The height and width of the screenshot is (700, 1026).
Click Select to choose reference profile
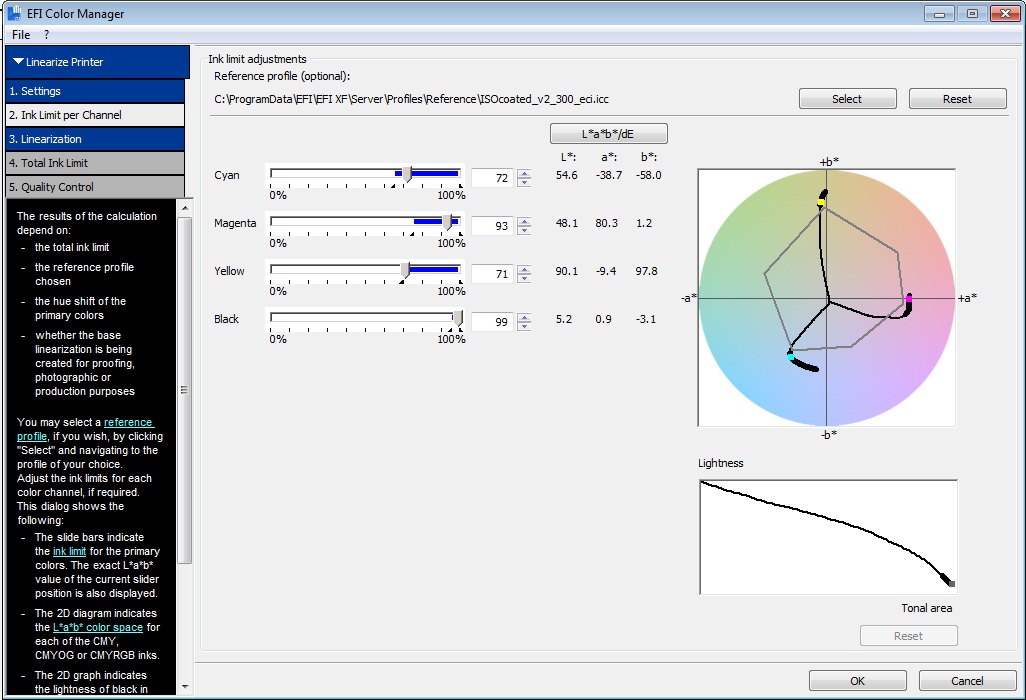click(x=847, y=99)
